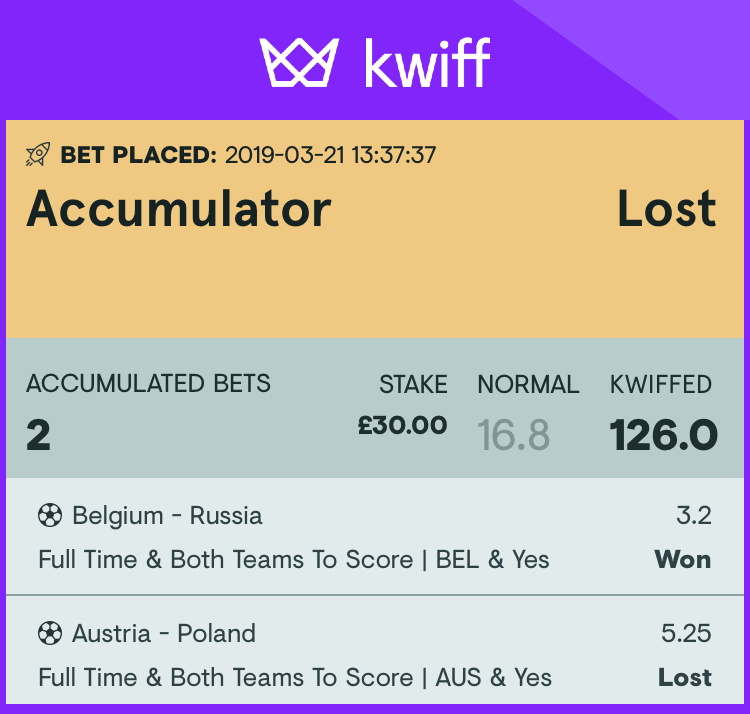The image size is (750, 714).
Task: Click the accumulated bets count 2
Action: point(38,435)
